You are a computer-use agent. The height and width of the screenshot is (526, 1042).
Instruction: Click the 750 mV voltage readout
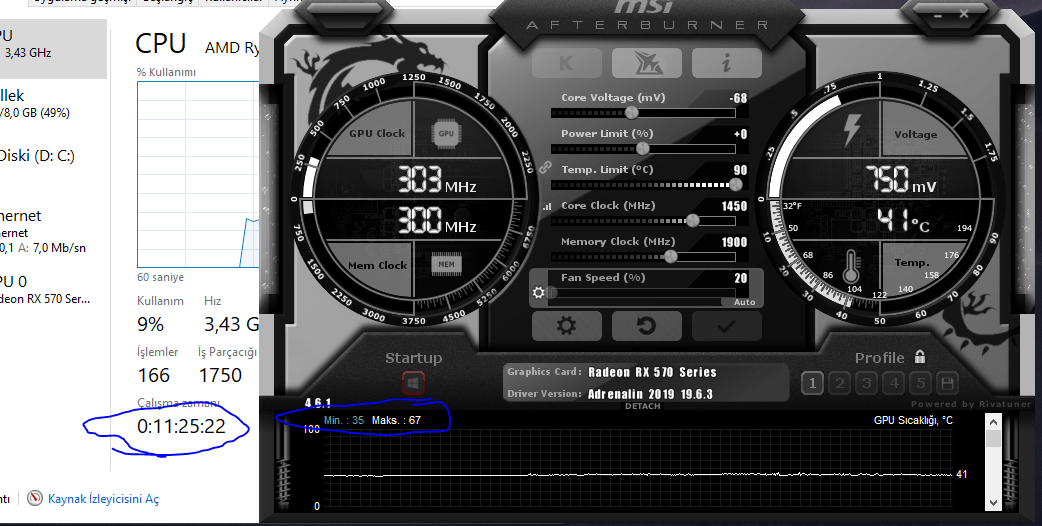pyautogui.click(x=900, y=179)
